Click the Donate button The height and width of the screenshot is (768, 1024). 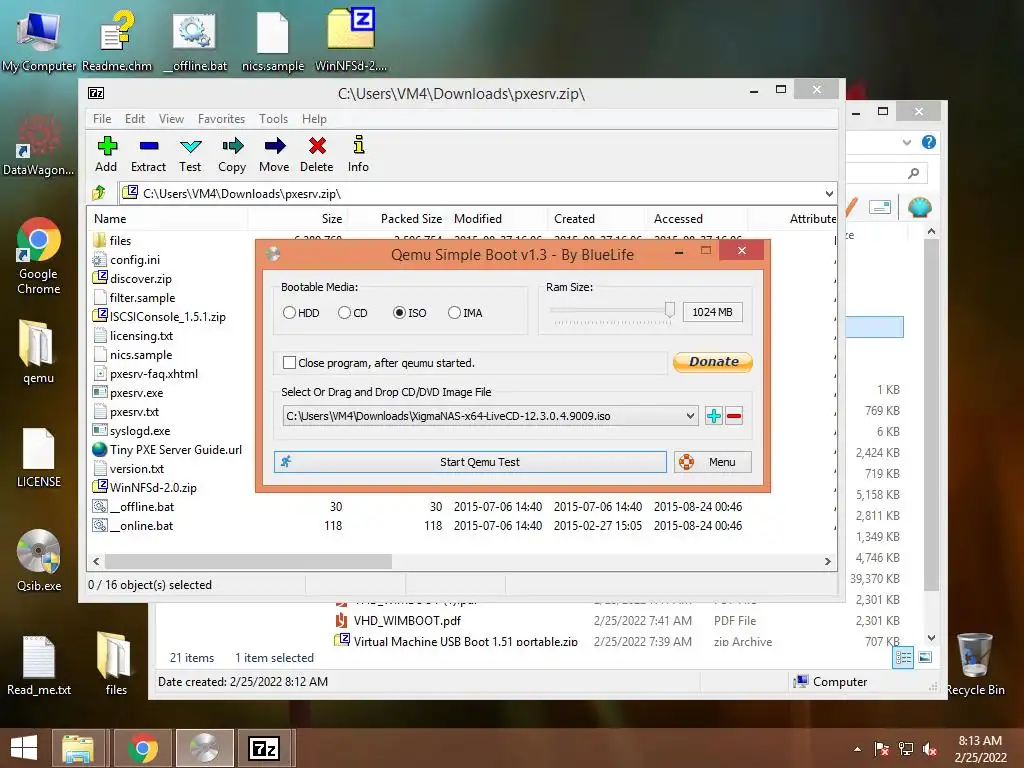(x=712, y=362)
